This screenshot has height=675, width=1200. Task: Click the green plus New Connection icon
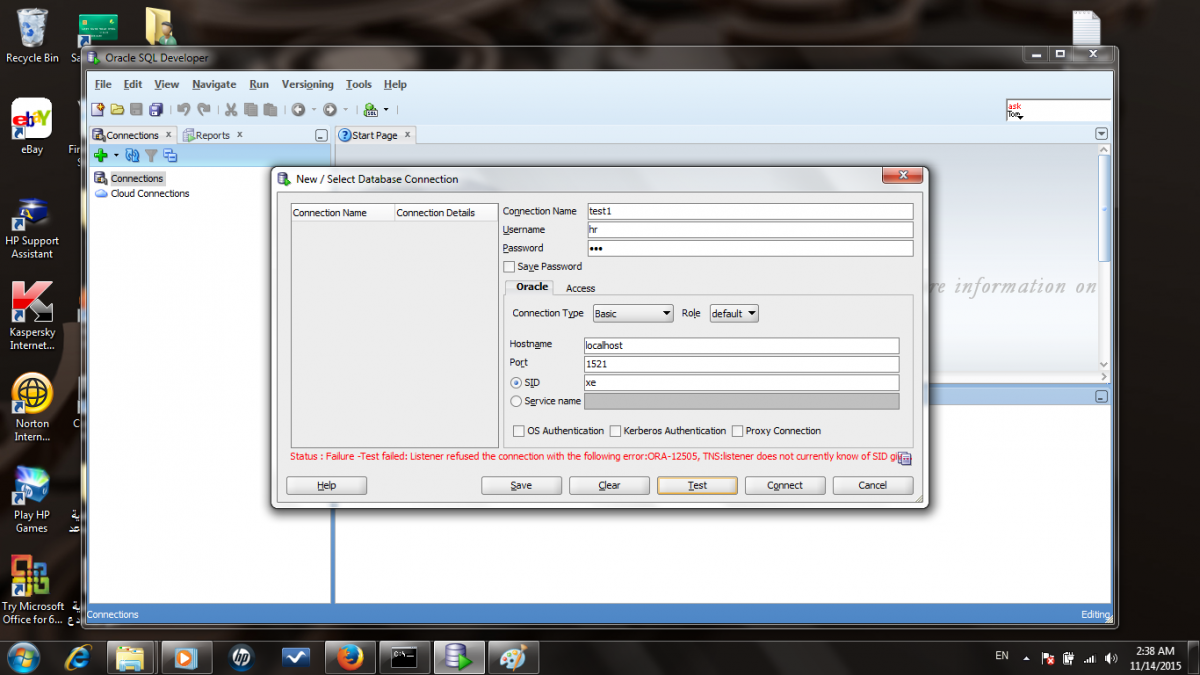tap(100, 155)
